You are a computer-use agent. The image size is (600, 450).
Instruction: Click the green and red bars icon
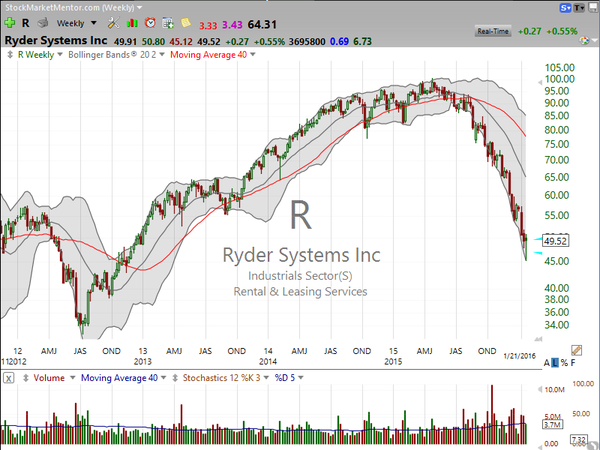[132, 23]
